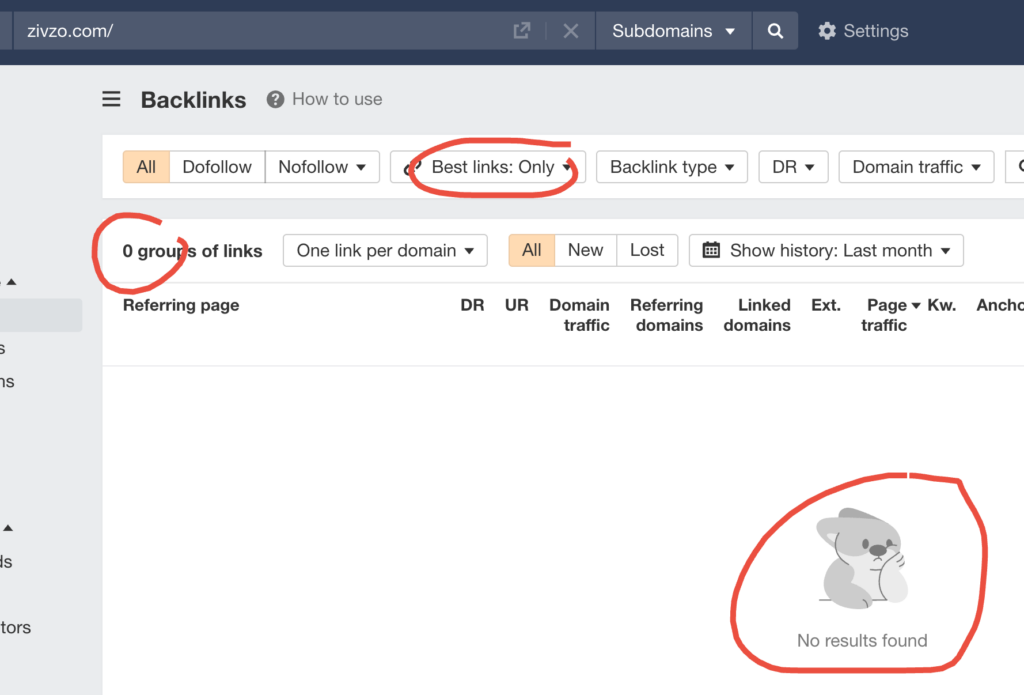Click the No results found message

[862, 641]
